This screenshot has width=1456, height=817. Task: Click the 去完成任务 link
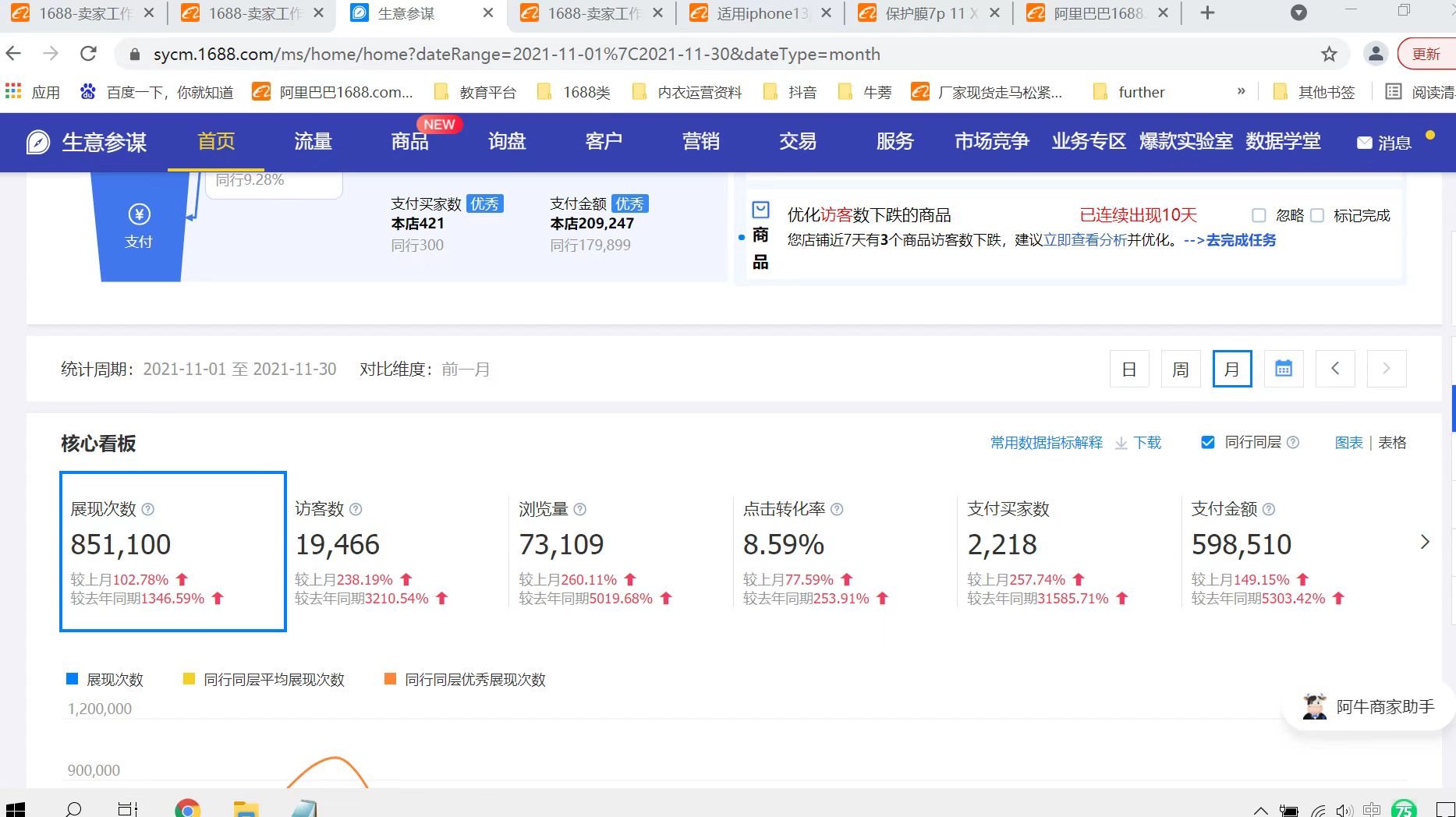coord(1241,240)
